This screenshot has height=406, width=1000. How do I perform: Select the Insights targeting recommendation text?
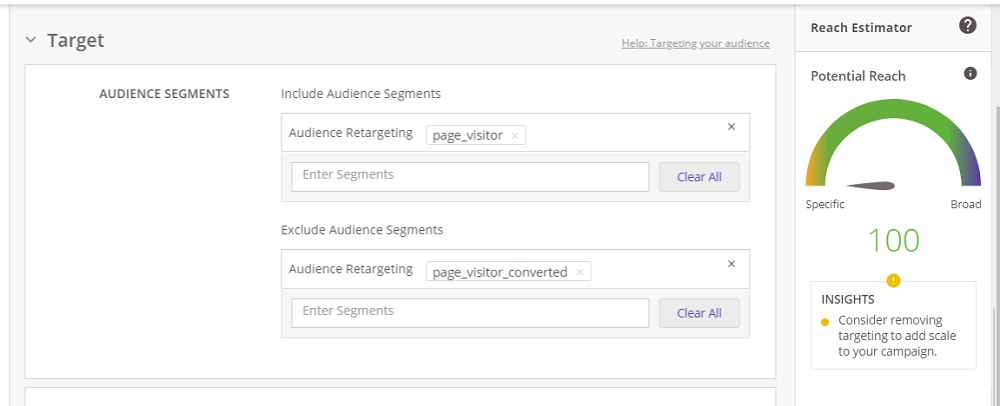click(x=889, y=336)
